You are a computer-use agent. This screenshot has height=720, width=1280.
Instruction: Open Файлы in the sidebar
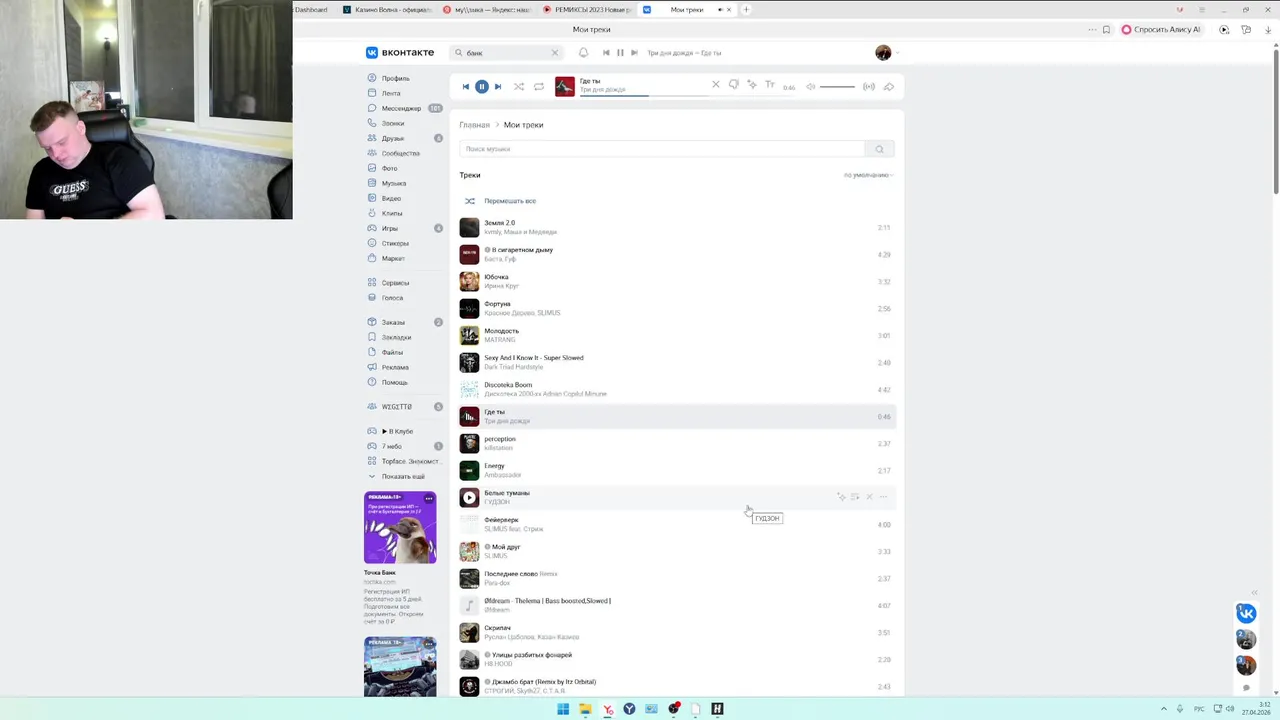(x=392, y=352)
